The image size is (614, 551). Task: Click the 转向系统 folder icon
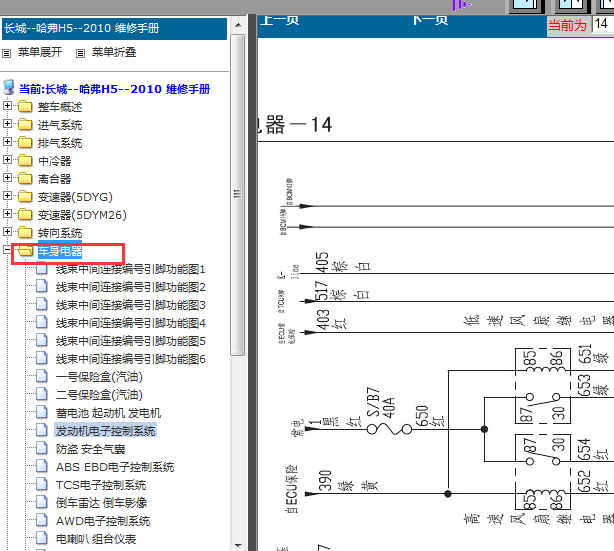[25, 232]
